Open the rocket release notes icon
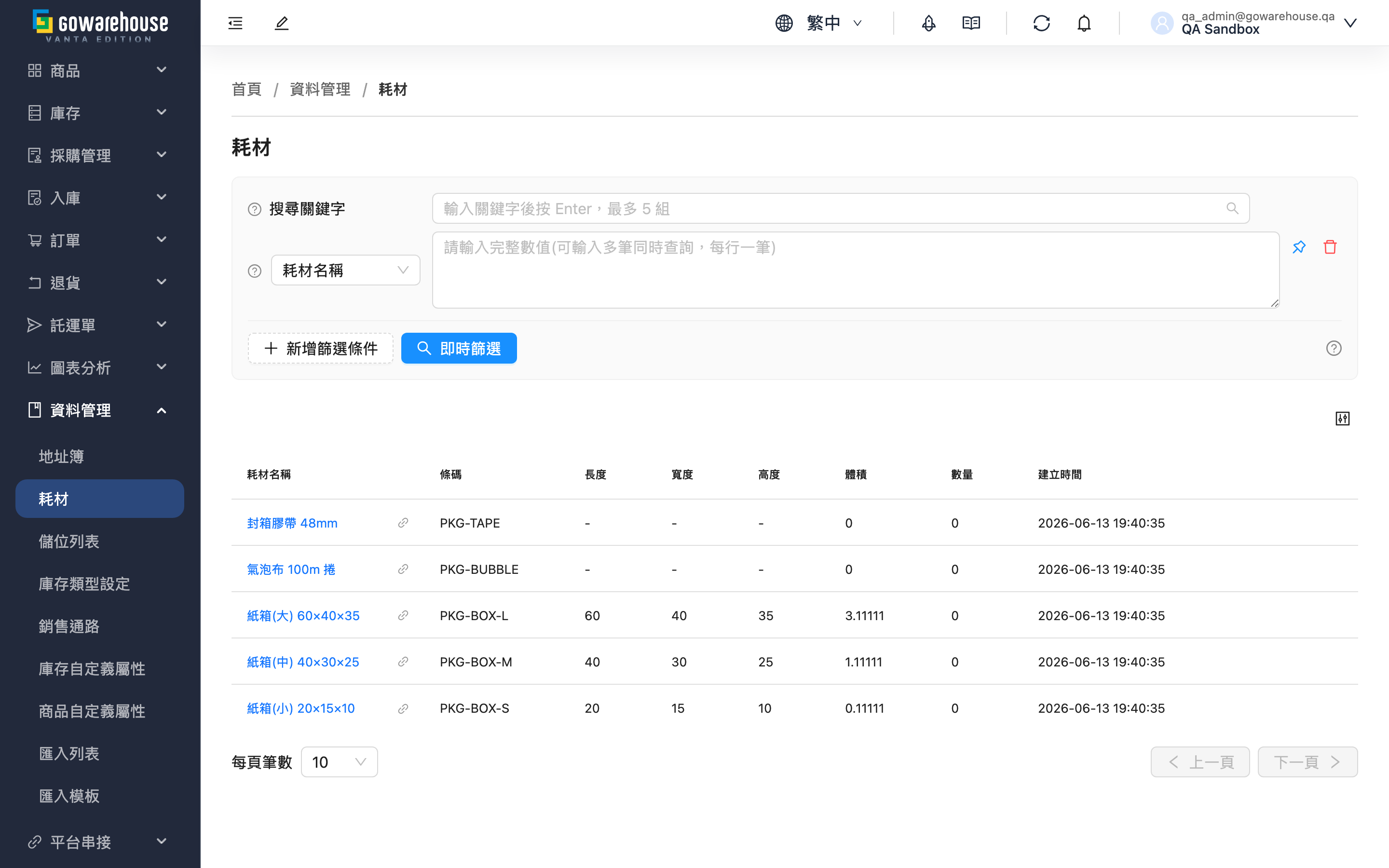The width and height of the screenshot is (1389, 868). [929, 23]
